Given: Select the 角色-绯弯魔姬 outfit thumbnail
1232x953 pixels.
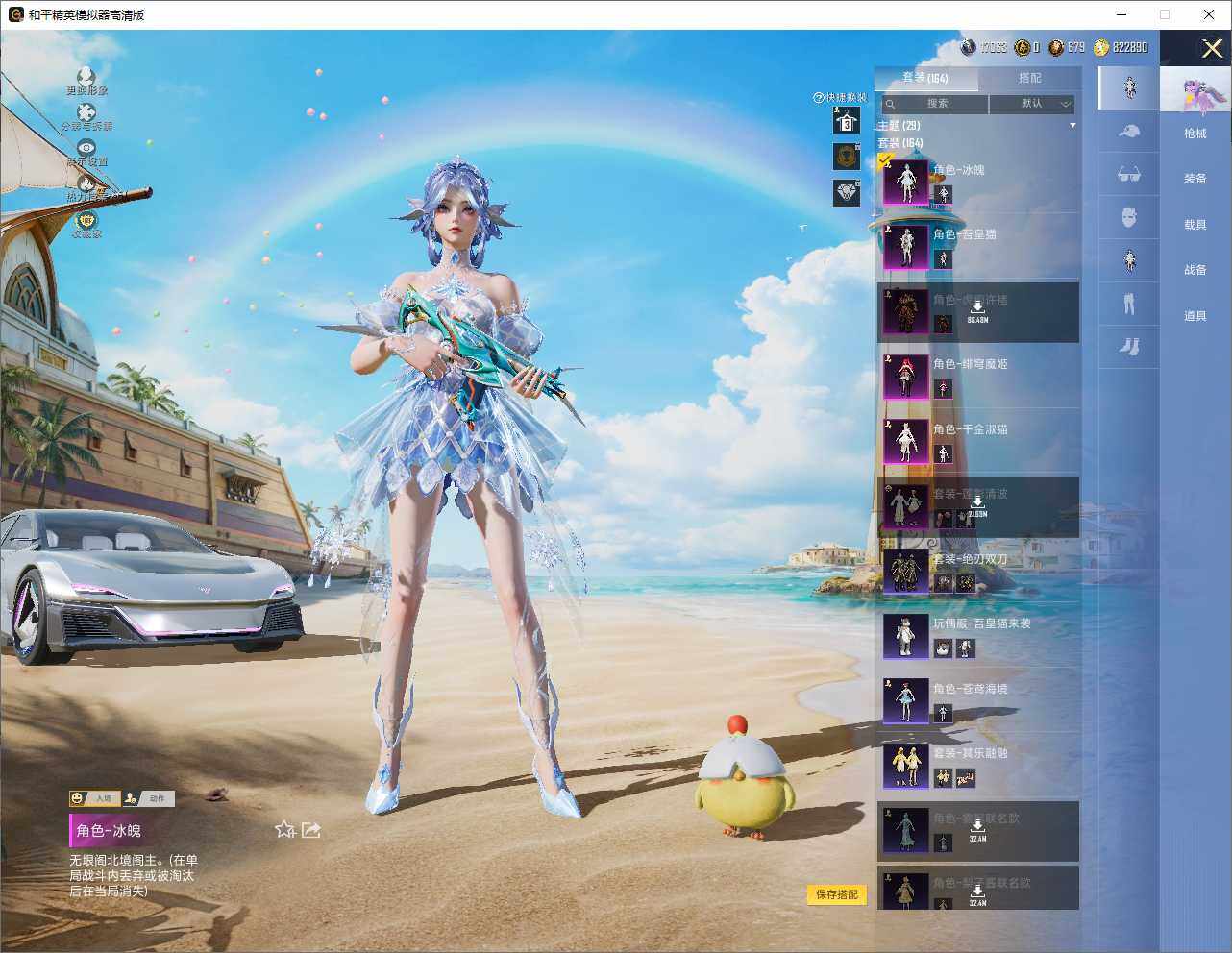Looking at the screenshot, I should tap(905, 378).
